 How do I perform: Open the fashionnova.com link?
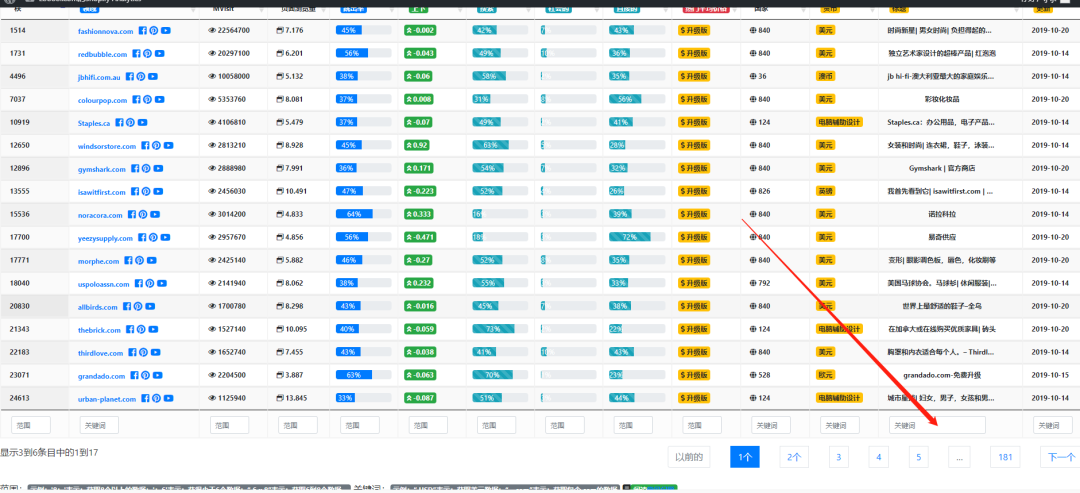tap(105, 32)
